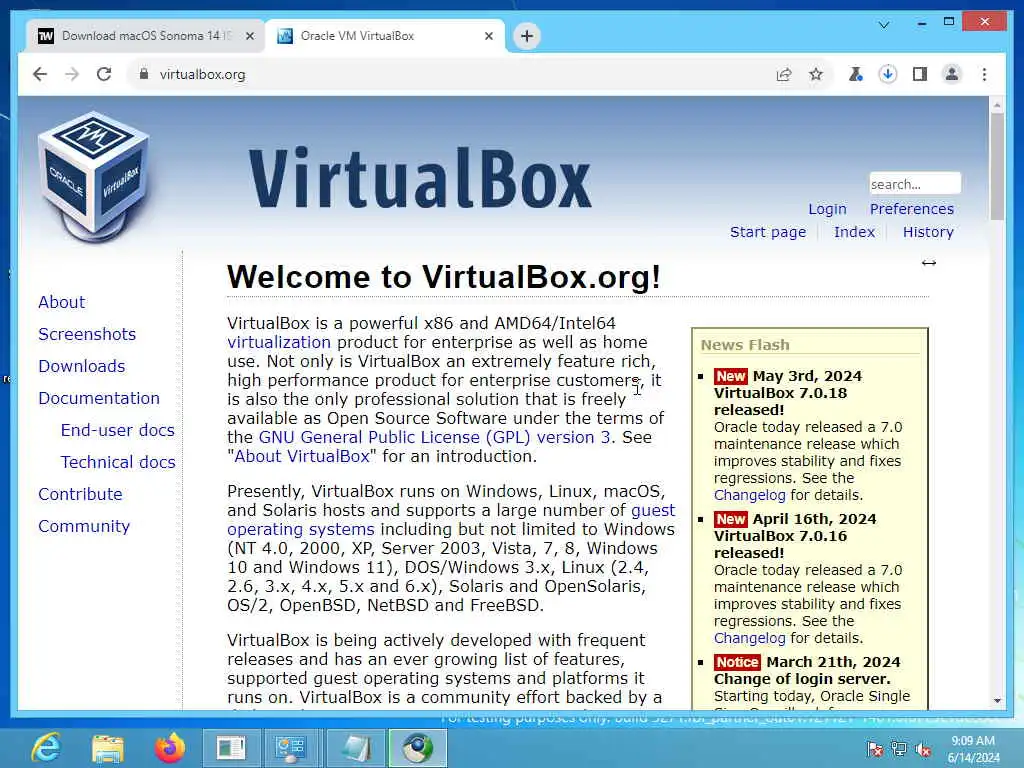
Task: Open the History link
Action: click(x=928, y=232)
